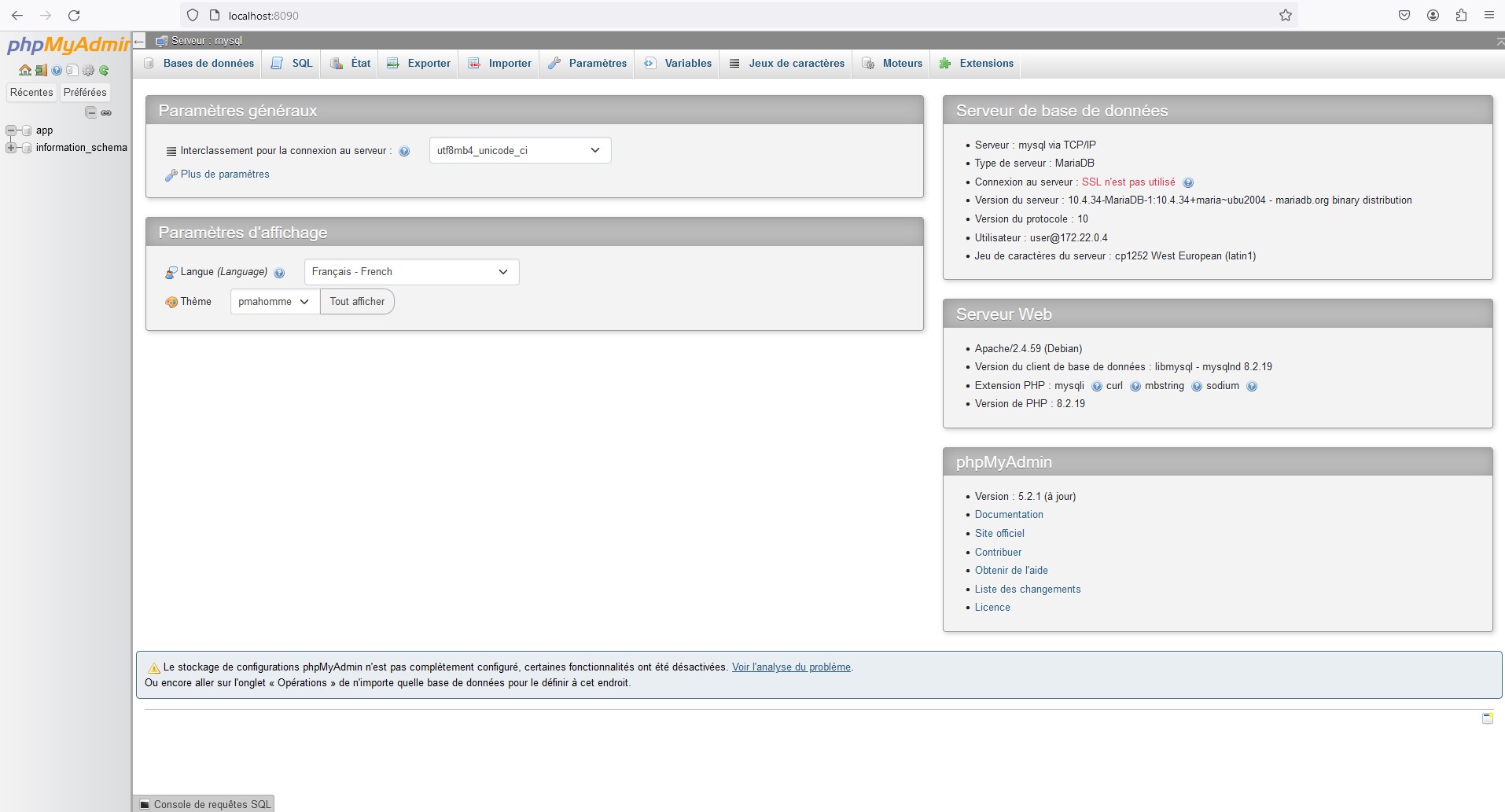
Task: Click the Récentes button
Action: [31, 93]
